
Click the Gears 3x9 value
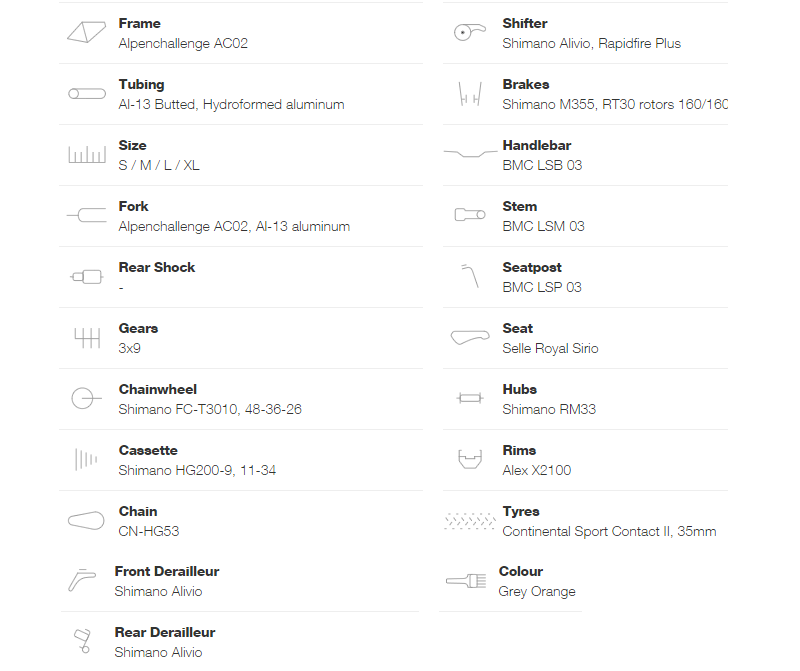[130, 349]
